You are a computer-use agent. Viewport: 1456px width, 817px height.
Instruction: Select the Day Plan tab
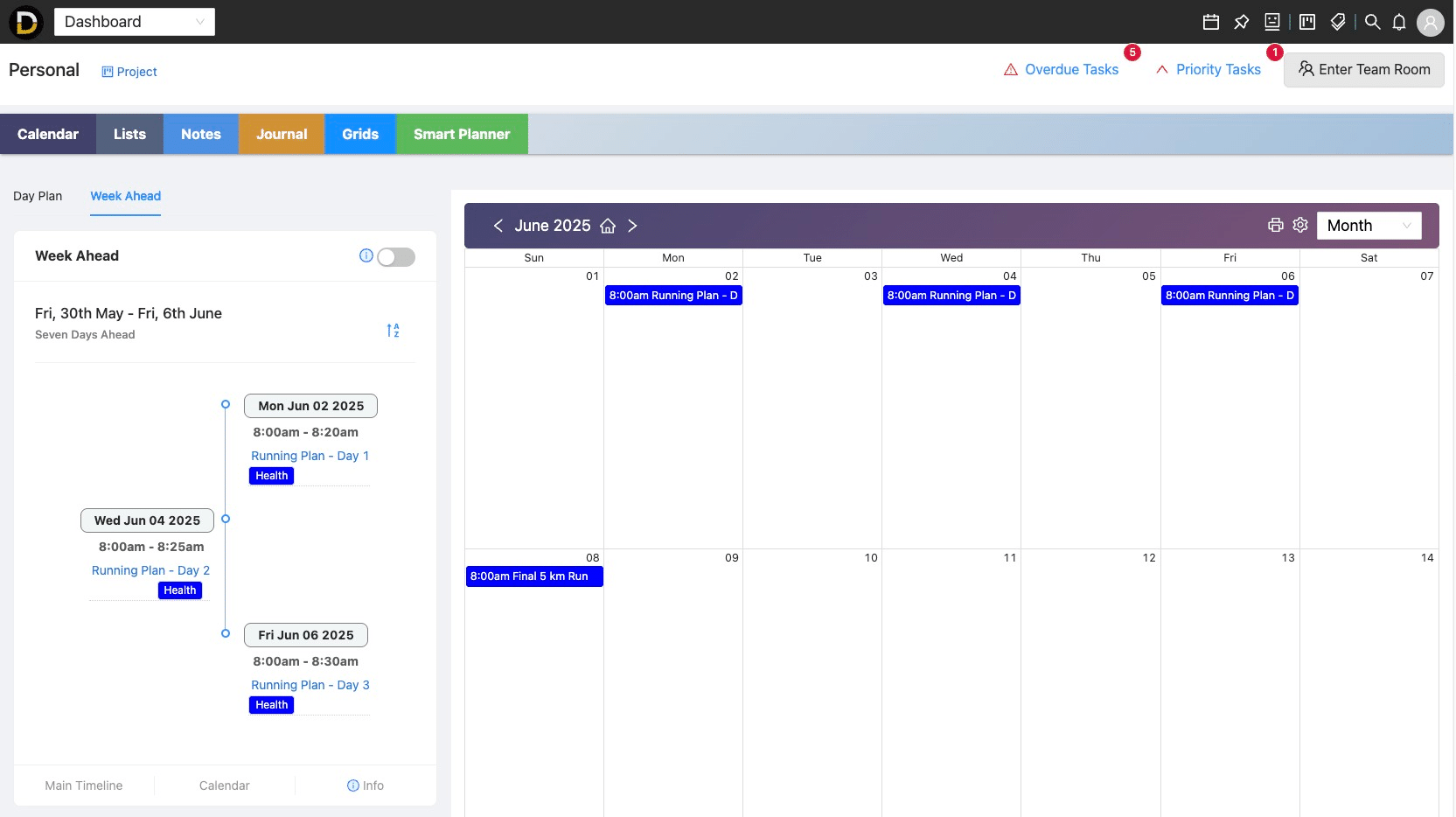pos(38,196)
